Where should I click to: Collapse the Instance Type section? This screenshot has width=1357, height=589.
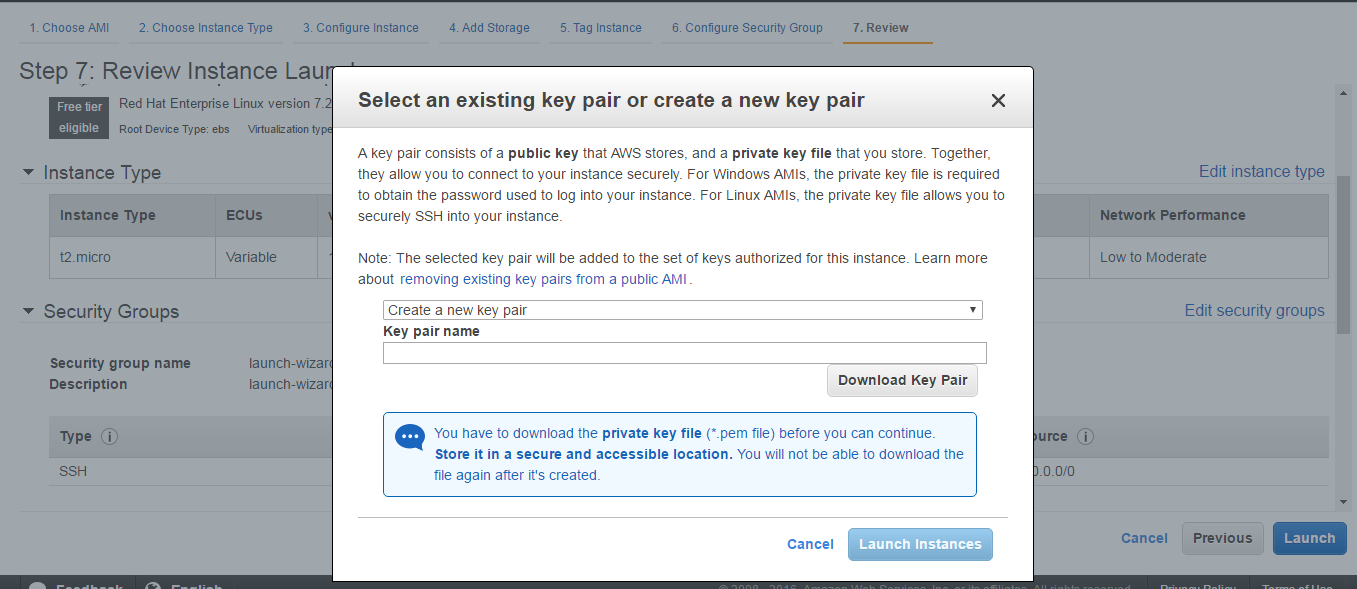click(28, 173)
